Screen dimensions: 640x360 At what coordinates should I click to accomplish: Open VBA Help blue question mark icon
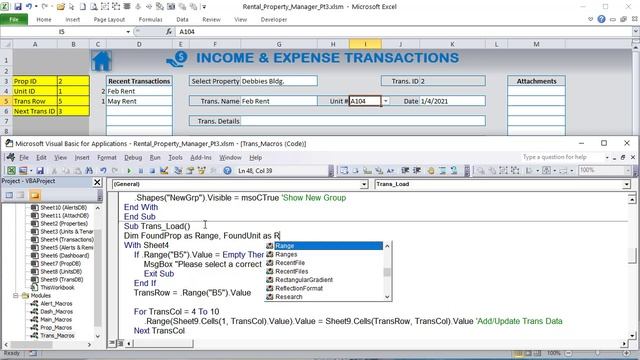(x=227, y=171)
